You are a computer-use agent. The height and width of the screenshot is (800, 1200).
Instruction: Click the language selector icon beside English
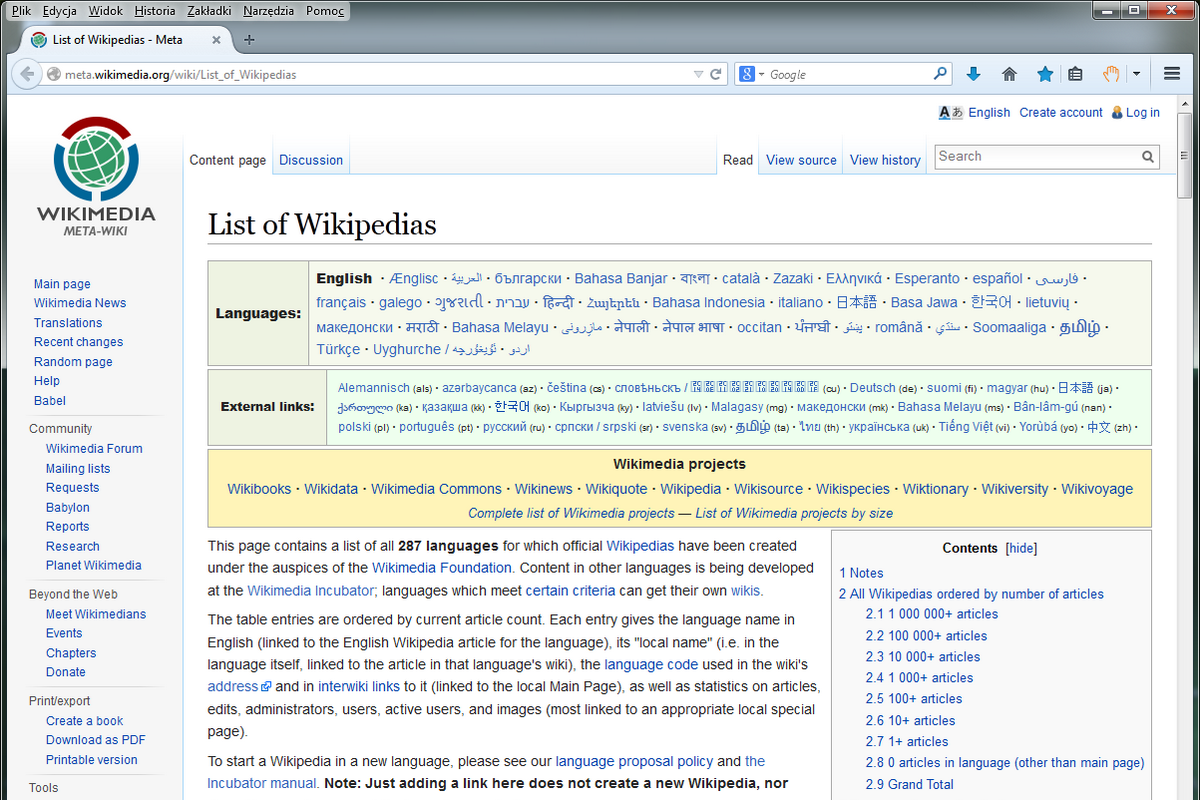950,113
